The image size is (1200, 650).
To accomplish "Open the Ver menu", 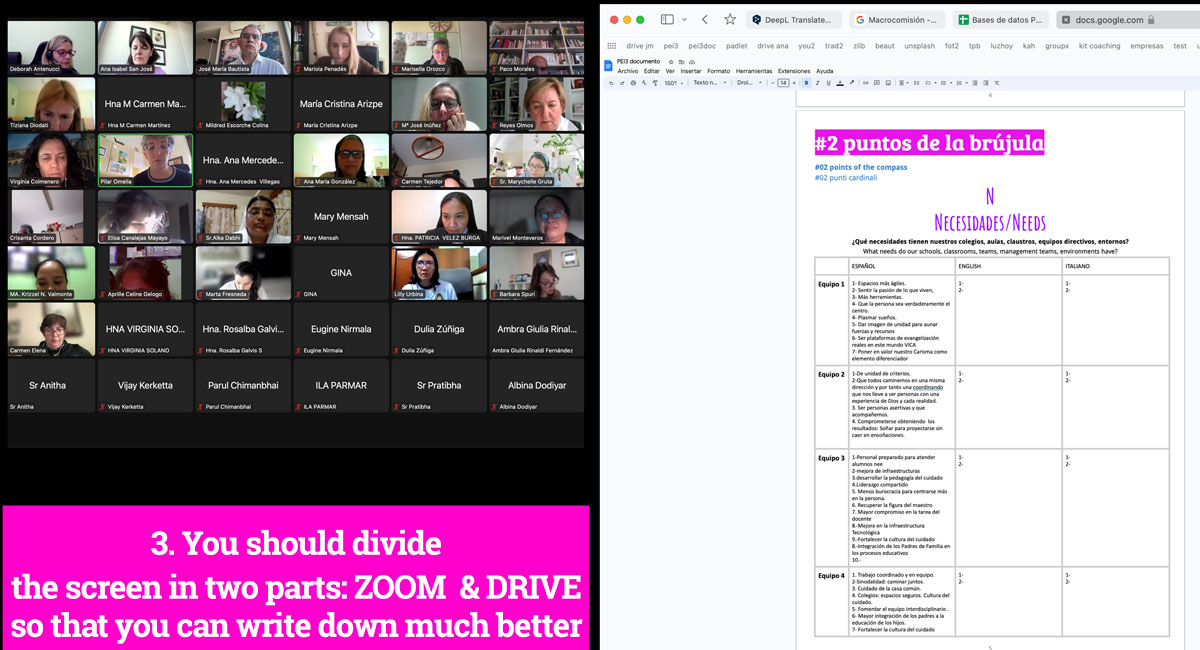I will pyautogui.click(x=670, y=71).
